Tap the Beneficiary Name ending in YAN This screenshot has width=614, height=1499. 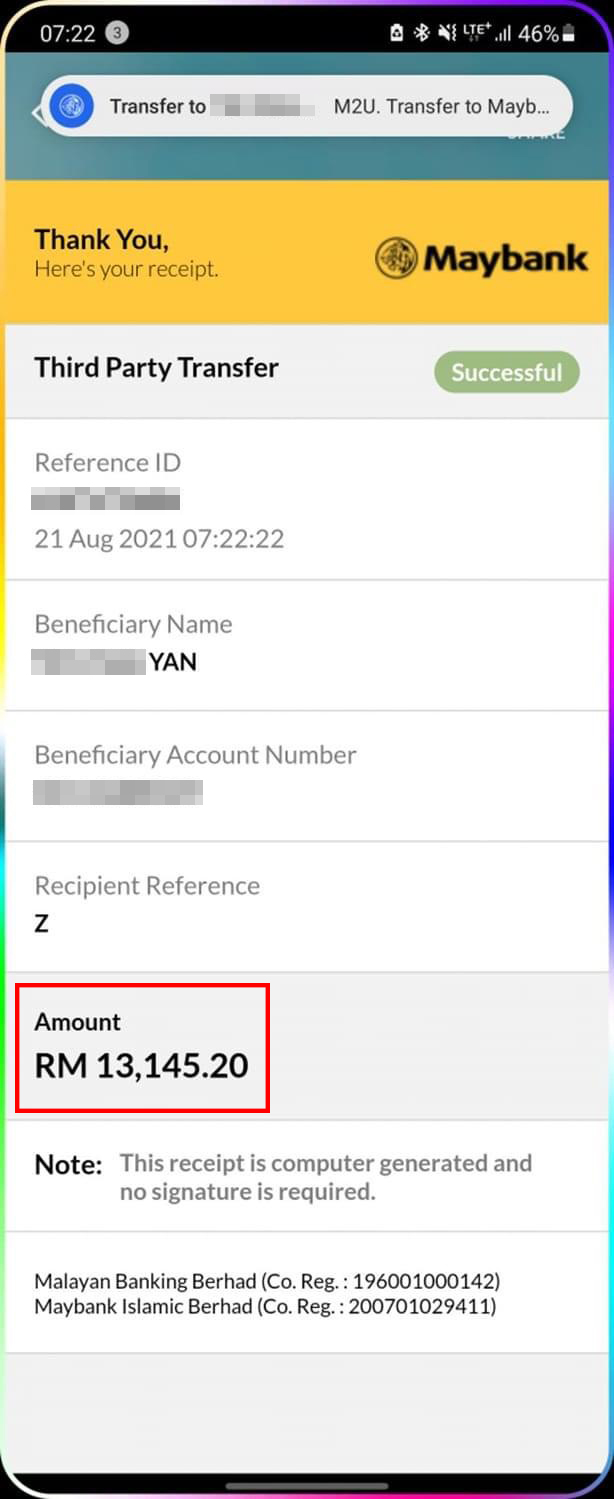(116, 661)
